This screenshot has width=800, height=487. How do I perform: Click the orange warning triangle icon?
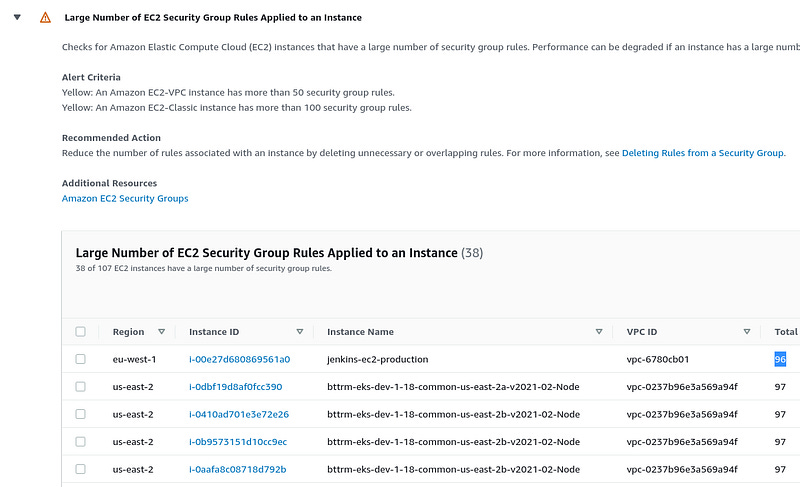pos(45,18)
